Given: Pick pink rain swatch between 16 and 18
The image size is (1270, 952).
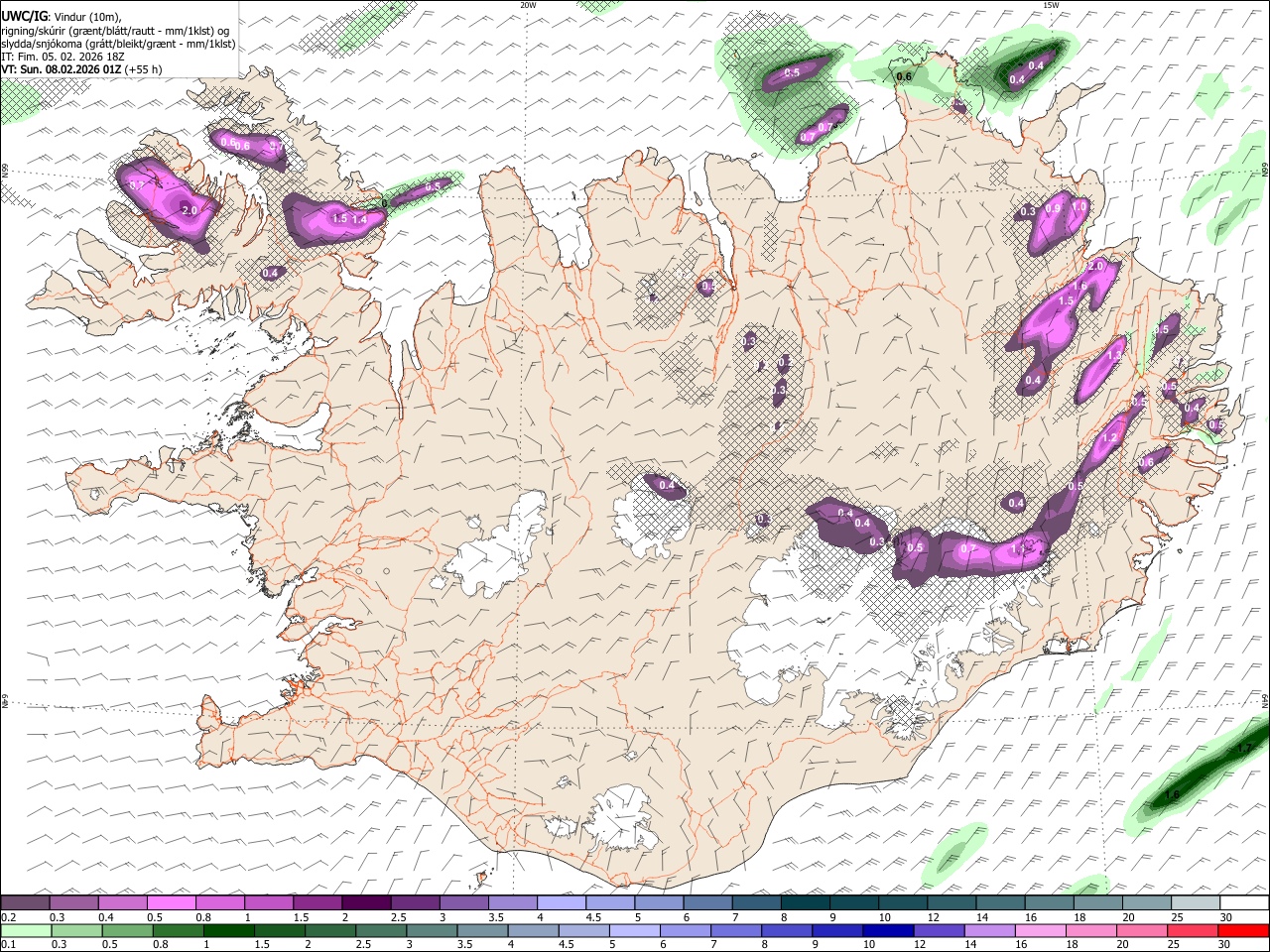Looking at the screenshot, I should (1041, 930).
